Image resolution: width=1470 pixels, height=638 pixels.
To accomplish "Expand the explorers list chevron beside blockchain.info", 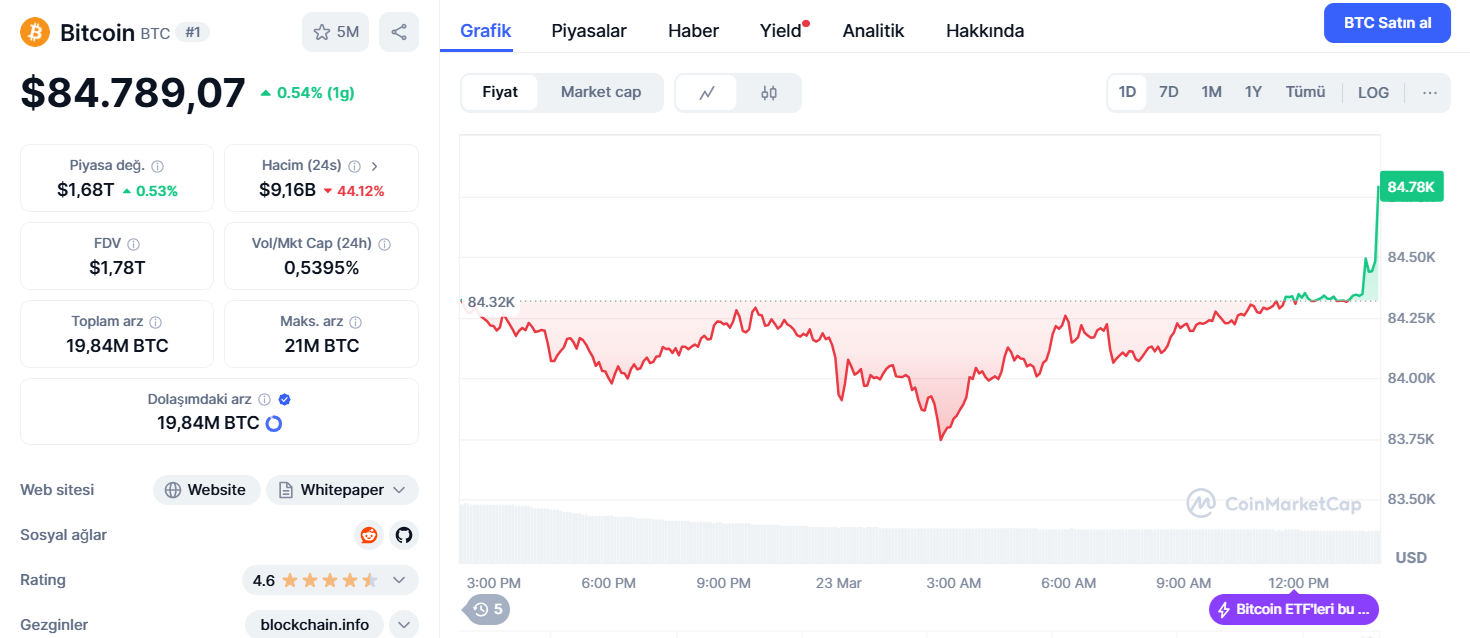I will point(404,625).
